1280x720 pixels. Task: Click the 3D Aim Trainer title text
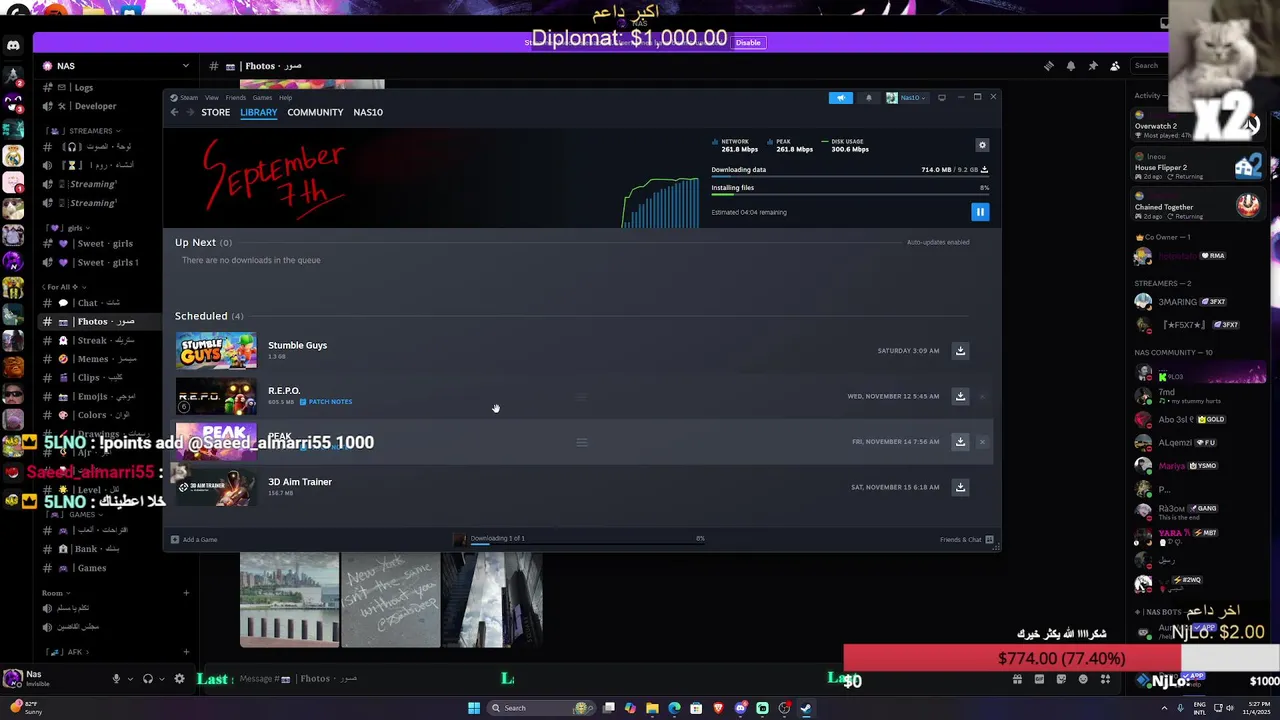point(300,482)
